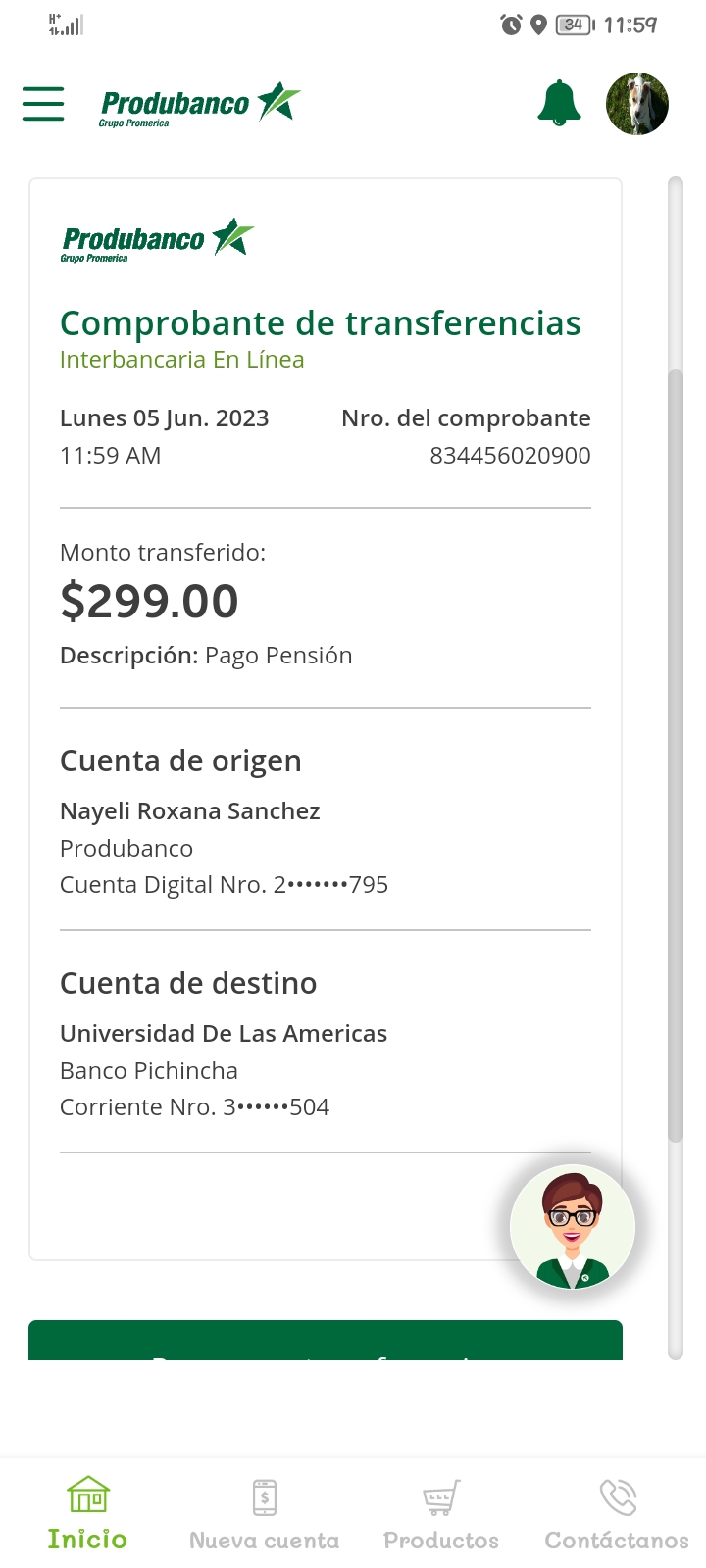Open the hamburger navigation menu
The image size is (706, 1568).
tap(43, 103)
